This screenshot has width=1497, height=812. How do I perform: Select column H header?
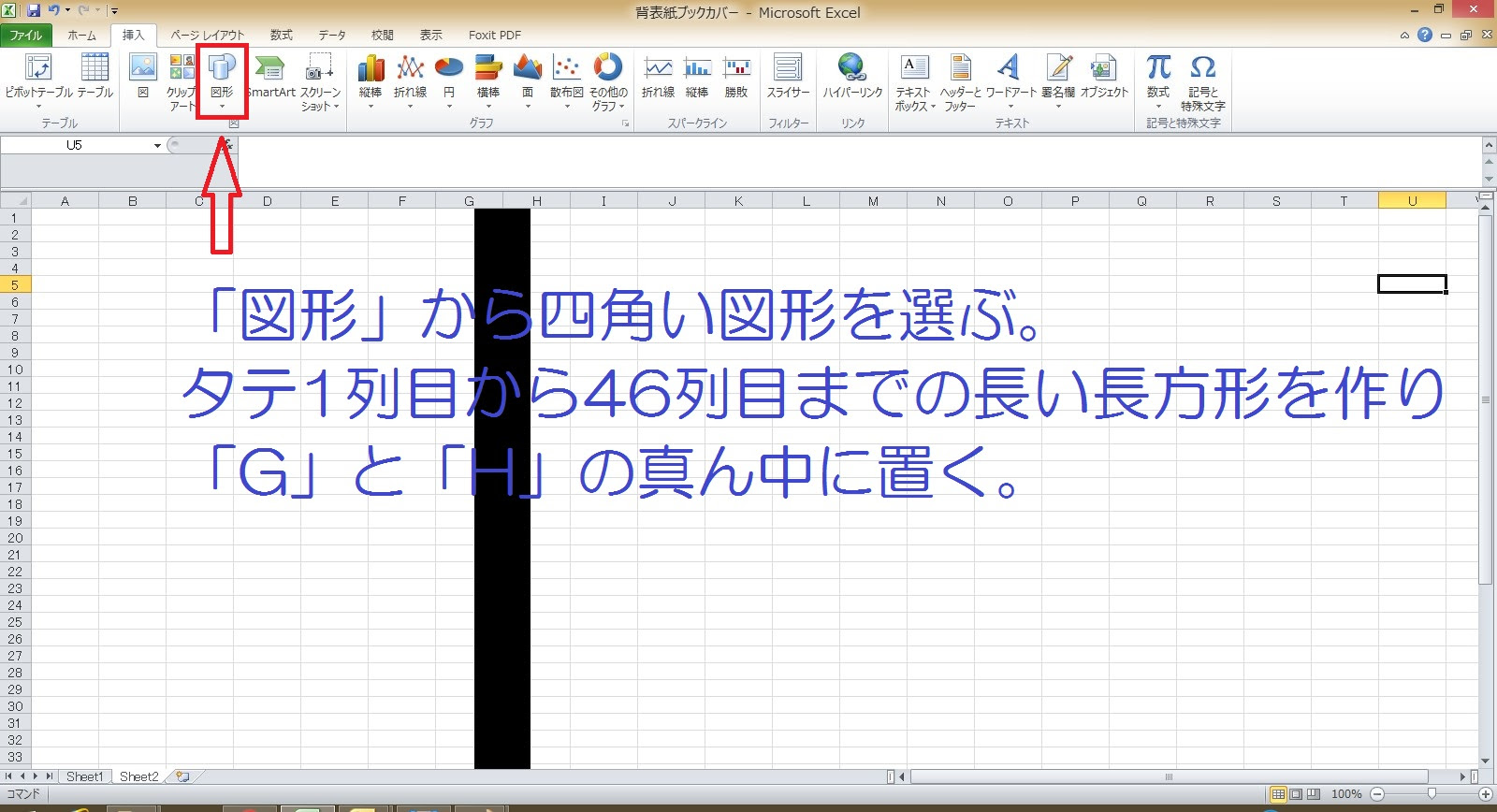pyautogui.click(x=536, y=200)
